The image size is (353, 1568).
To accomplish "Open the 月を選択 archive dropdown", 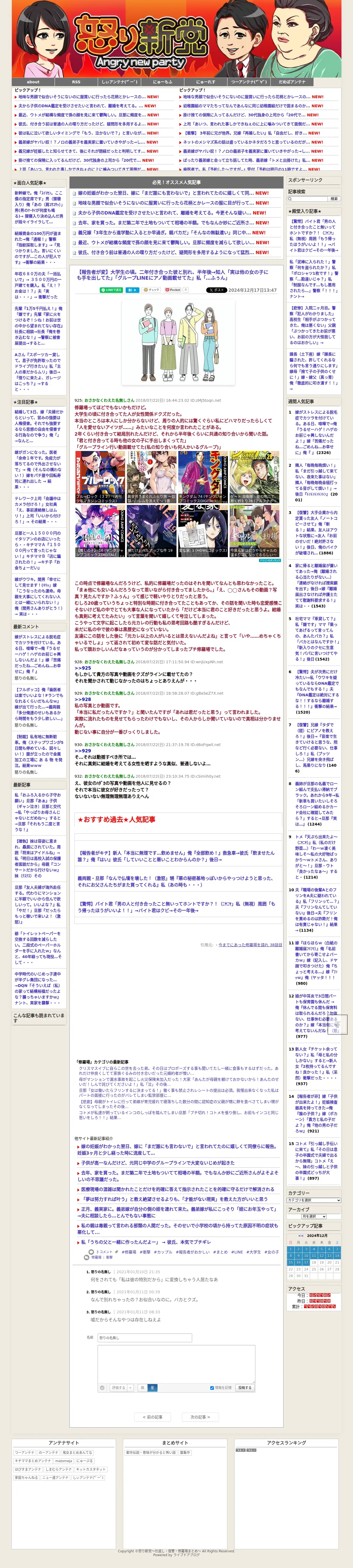I will coord(313,1216).
